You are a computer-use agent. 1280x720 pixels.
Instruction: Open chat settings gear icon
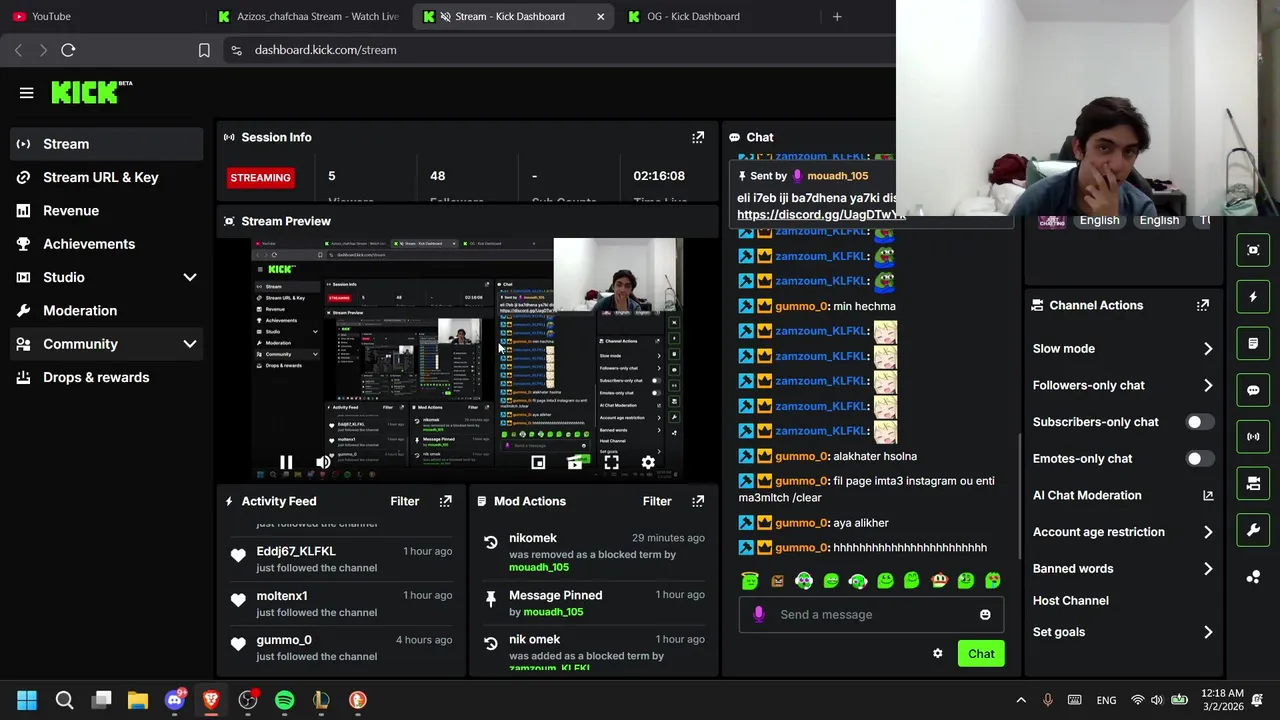click(938, 654)
